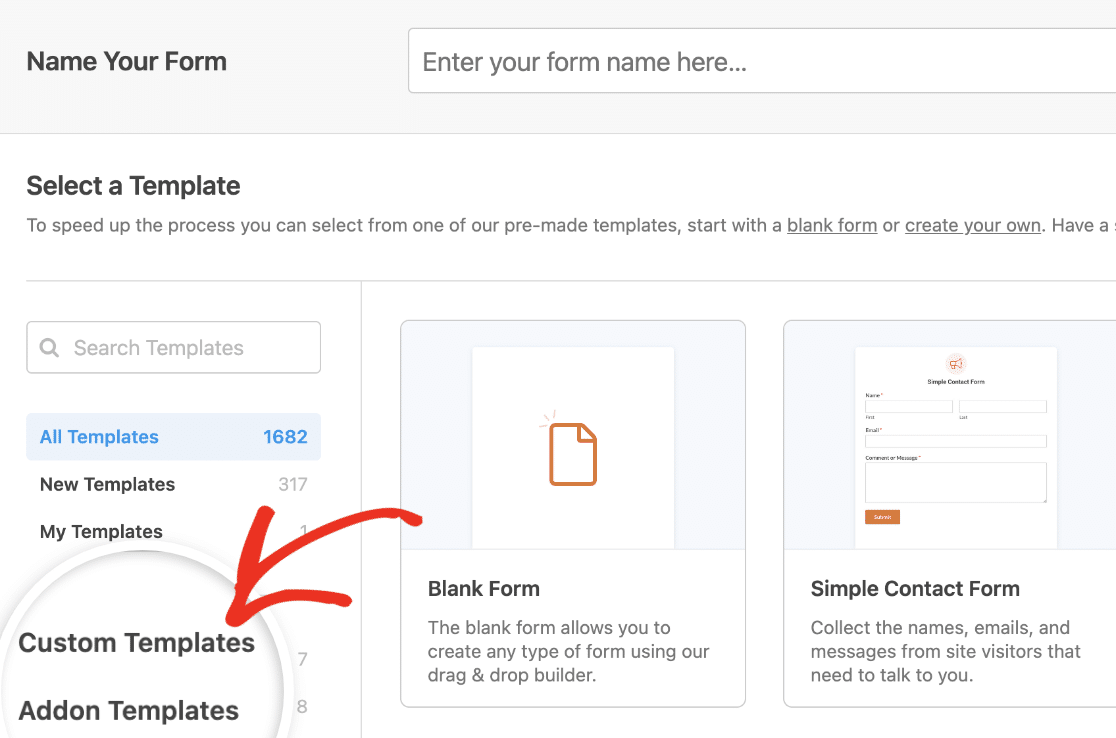
Task: Click the orange Submit button in preview
Action: pos(883,517)
